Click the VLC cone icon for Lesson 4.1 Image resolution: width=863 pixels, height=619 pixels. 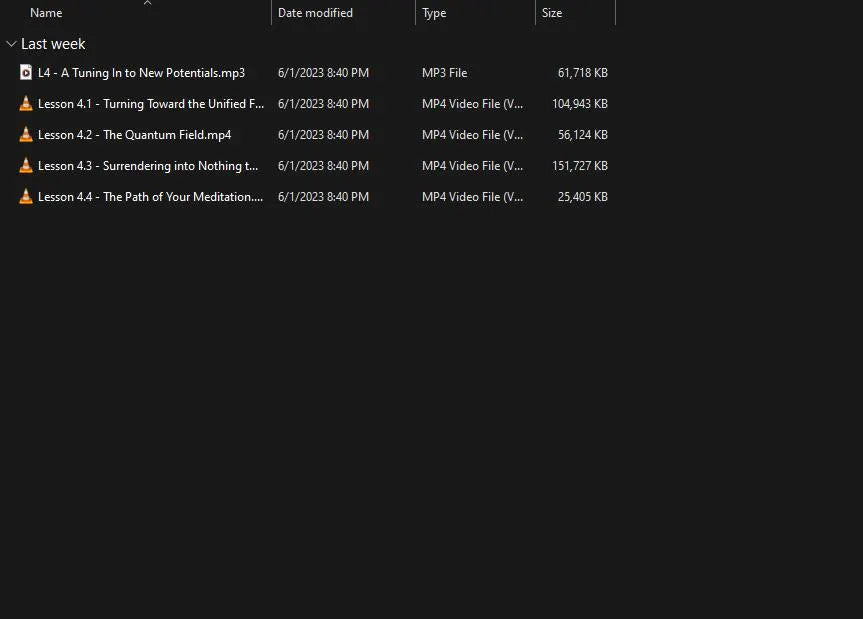pyautogui.click(x=26, y=104)
